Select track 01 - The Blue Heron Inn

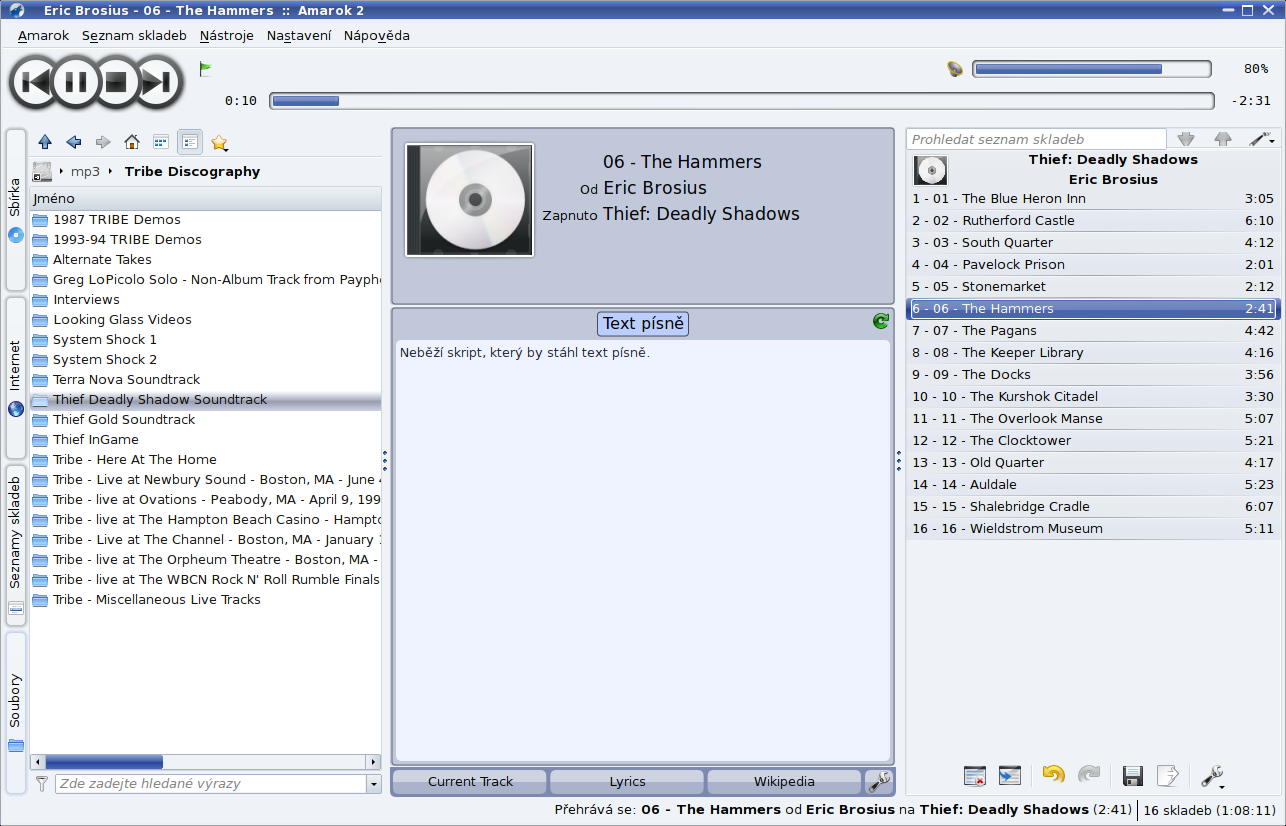[1093, 198]
